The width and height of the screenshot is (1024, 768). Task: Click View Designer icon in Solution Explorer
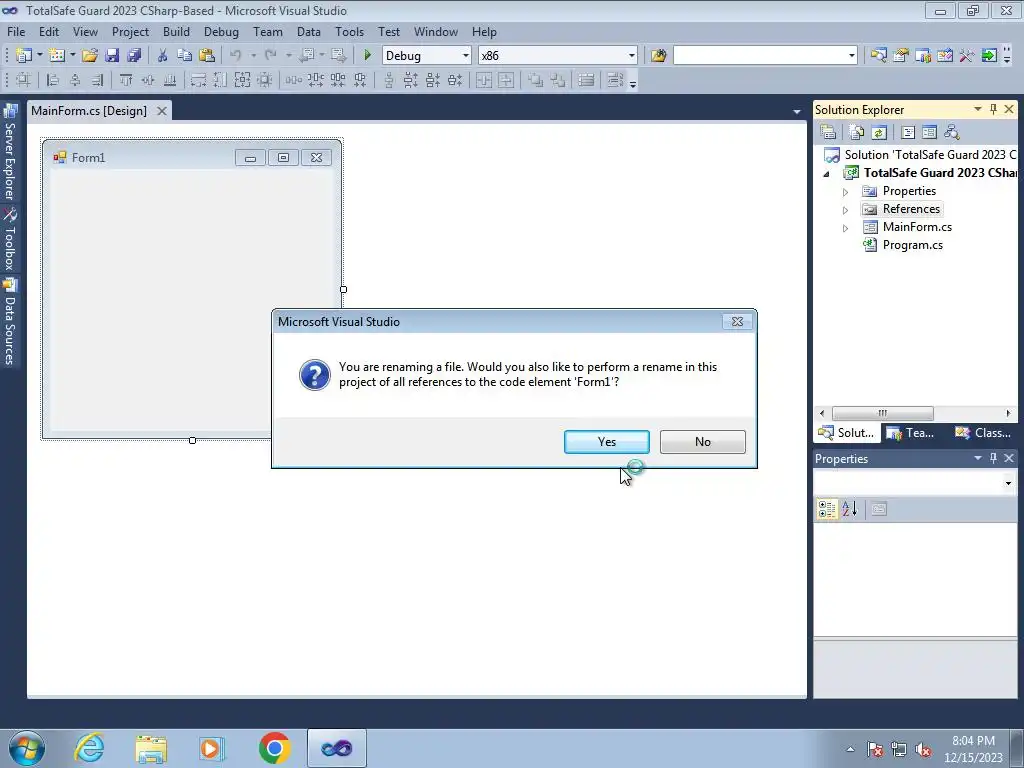[x=929, y=133]
